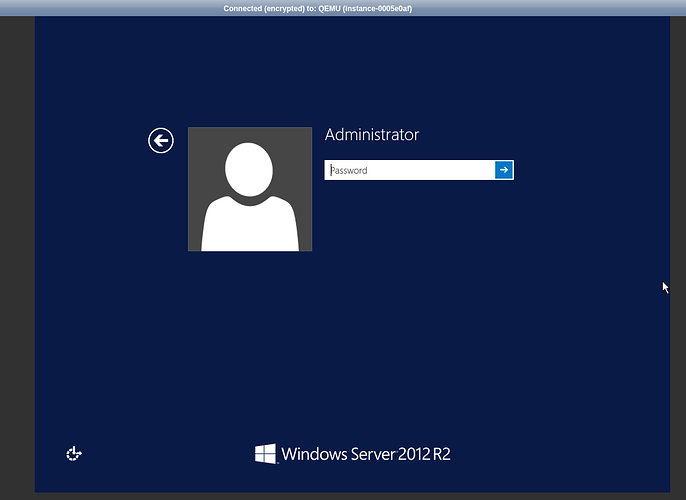
Task: Click the right gray margin of the viewer
Action: click(677, 200)
